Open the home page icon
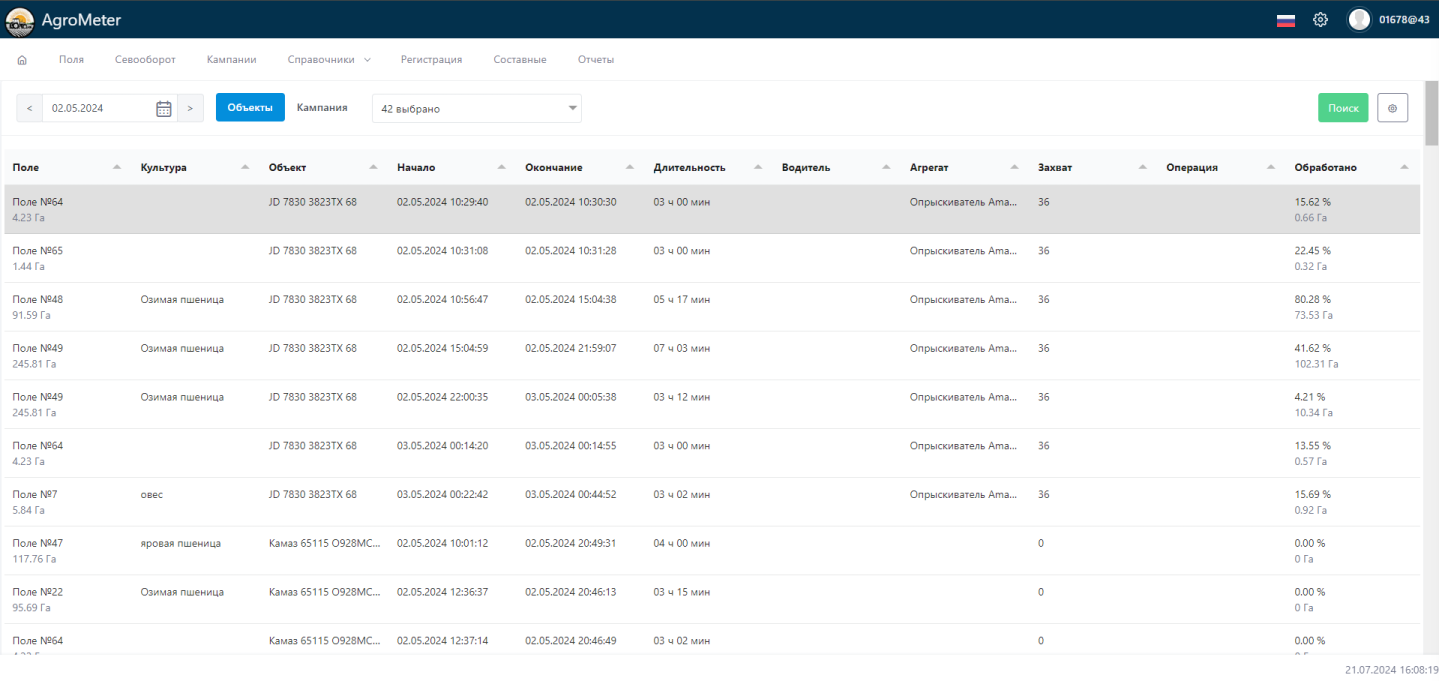1439x681 pixels. (x=22, y=60)
